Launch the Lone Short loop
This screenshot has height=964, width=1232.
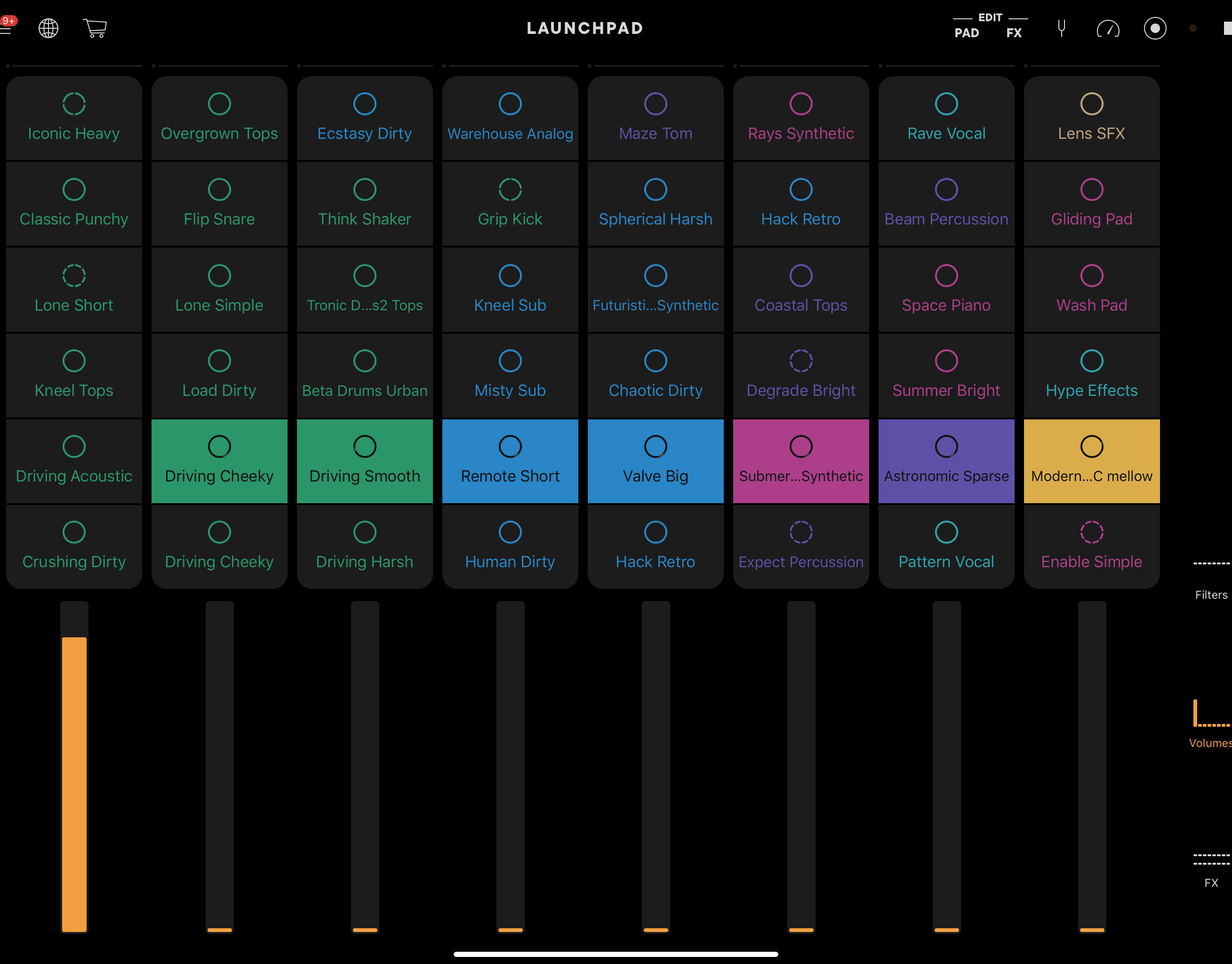pyautogui.click(x=74, y=289)
